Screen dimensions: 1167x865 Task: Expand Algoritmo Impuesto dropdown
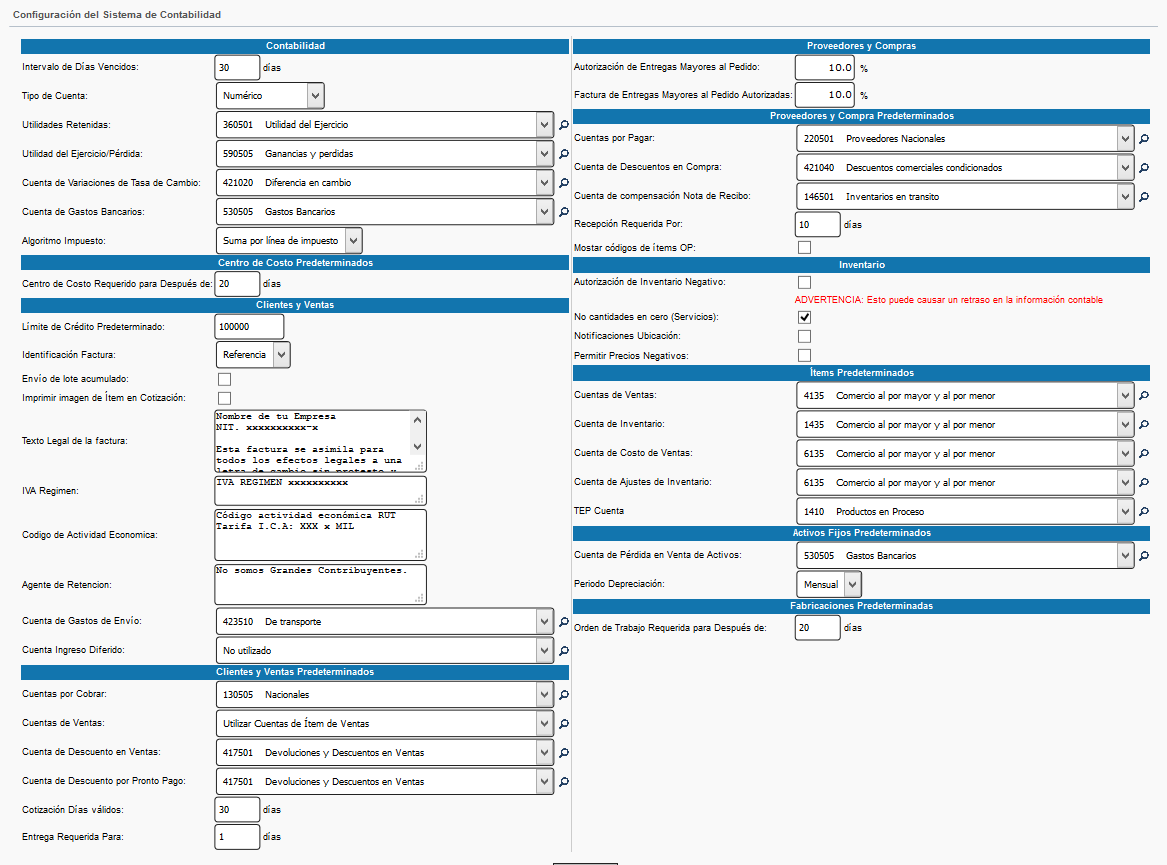(289, 241)
